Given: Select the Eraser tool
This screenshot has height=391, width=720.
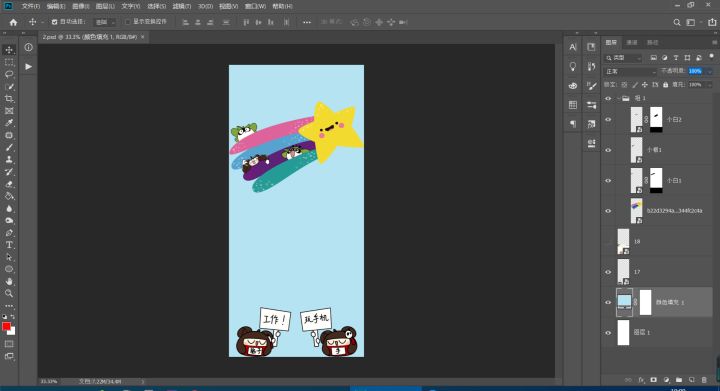Looking at the screenshot, I should (9, 184).
